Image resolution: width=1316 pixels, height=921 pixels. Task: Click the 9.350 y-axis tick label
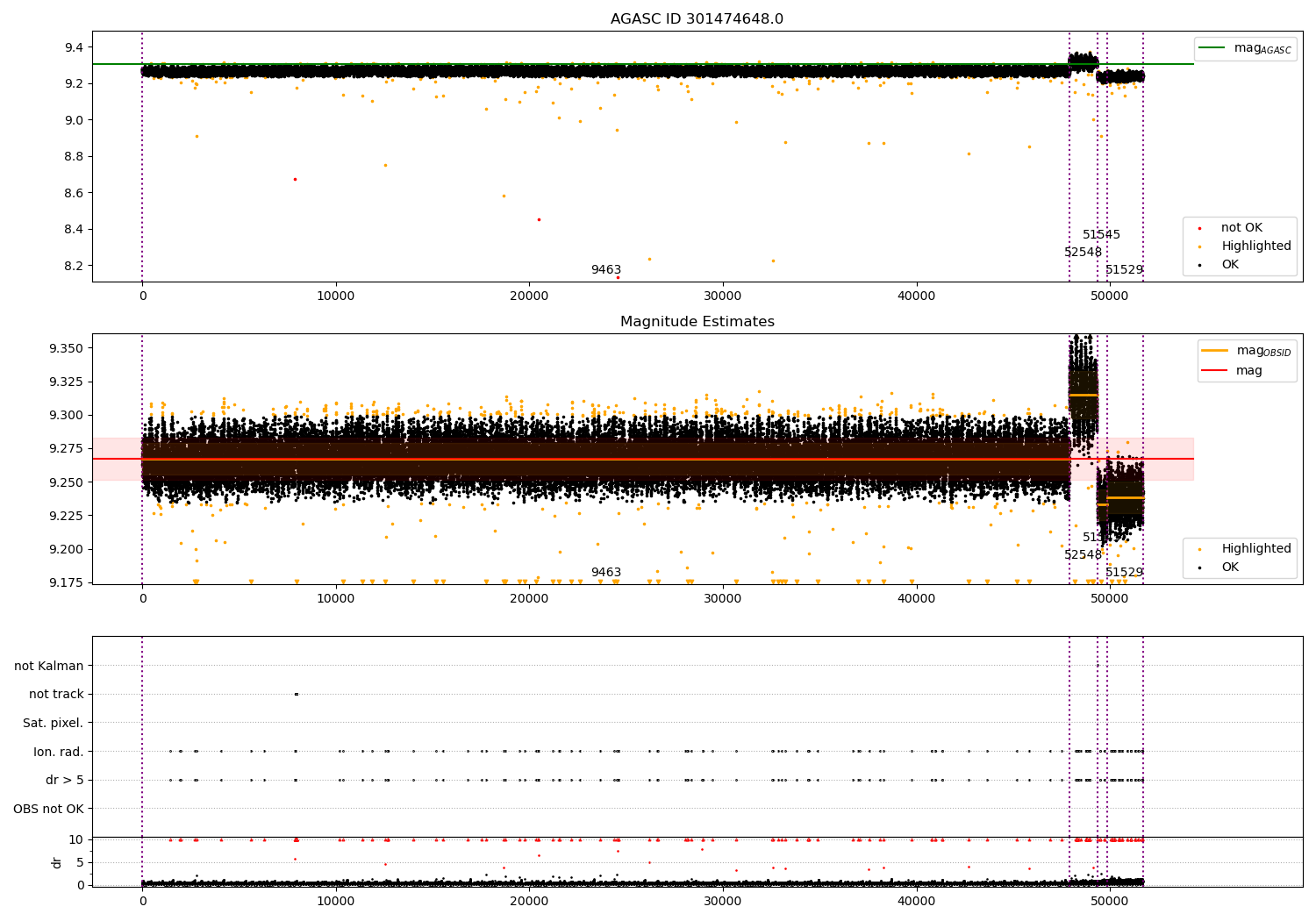click(66, 349)
